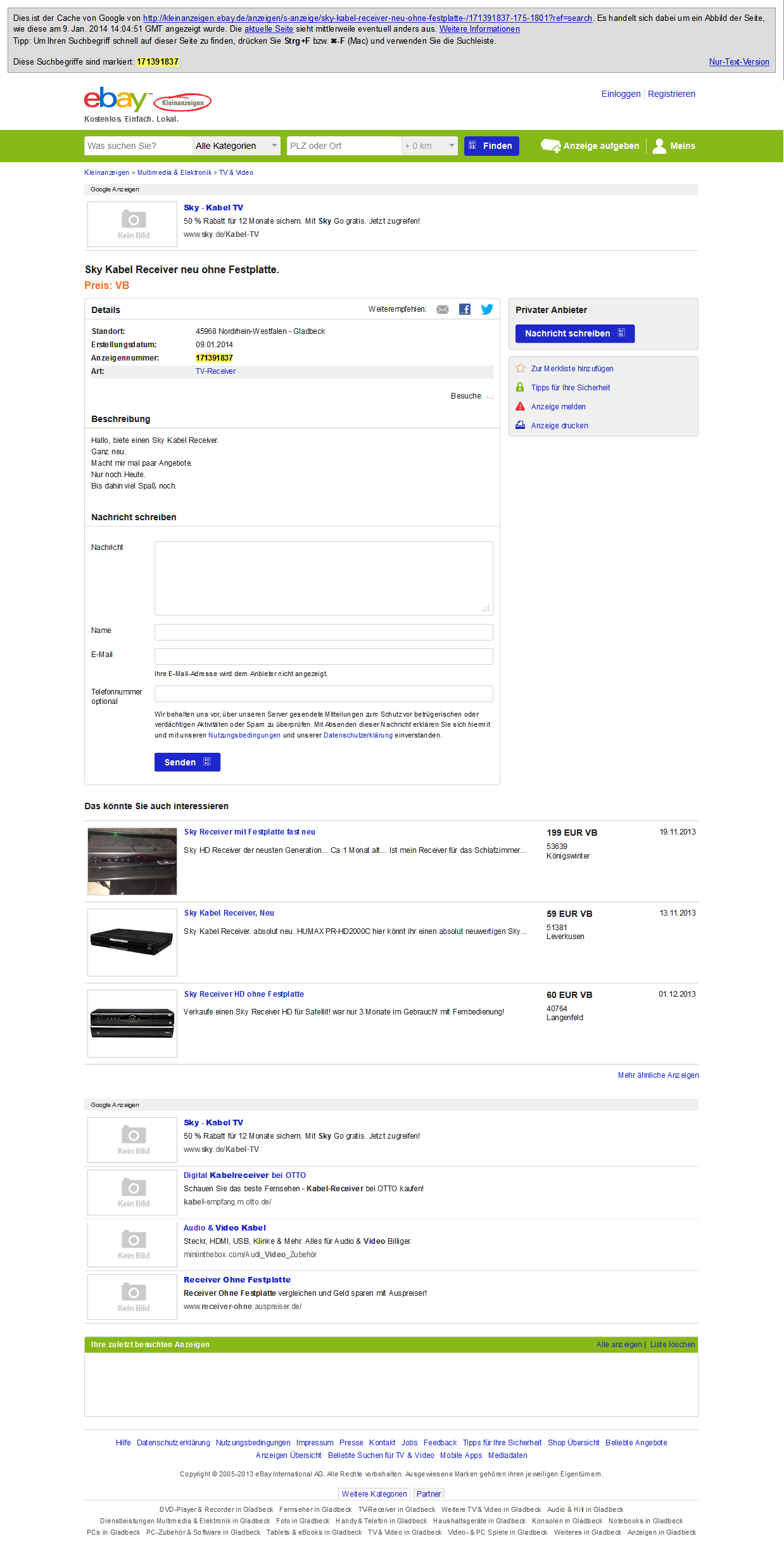Open Datenschutzerklärung link in message form
The image size is (784, 1548).
[358, 735]
